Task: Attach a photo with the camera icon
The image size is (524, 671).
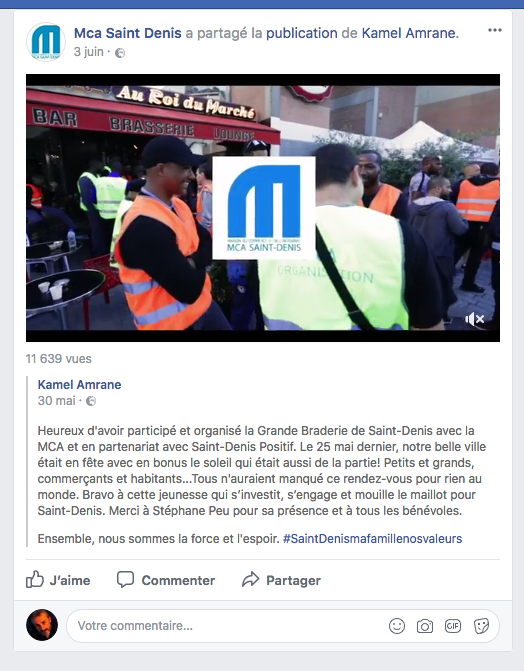Action: (425, 626)
